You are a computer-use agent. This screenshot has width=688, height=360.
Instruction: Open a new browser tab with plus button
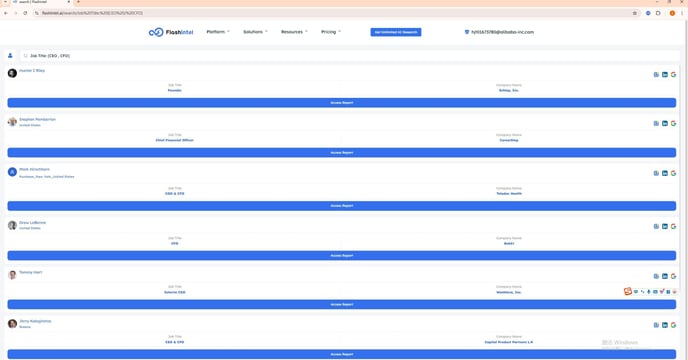coord(78,2)
